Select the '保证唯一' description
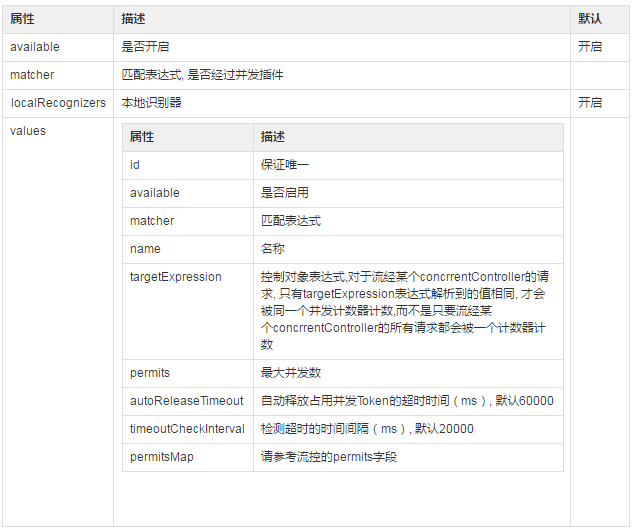The height and width of the screenshot is (532, 634). (285, 165)
